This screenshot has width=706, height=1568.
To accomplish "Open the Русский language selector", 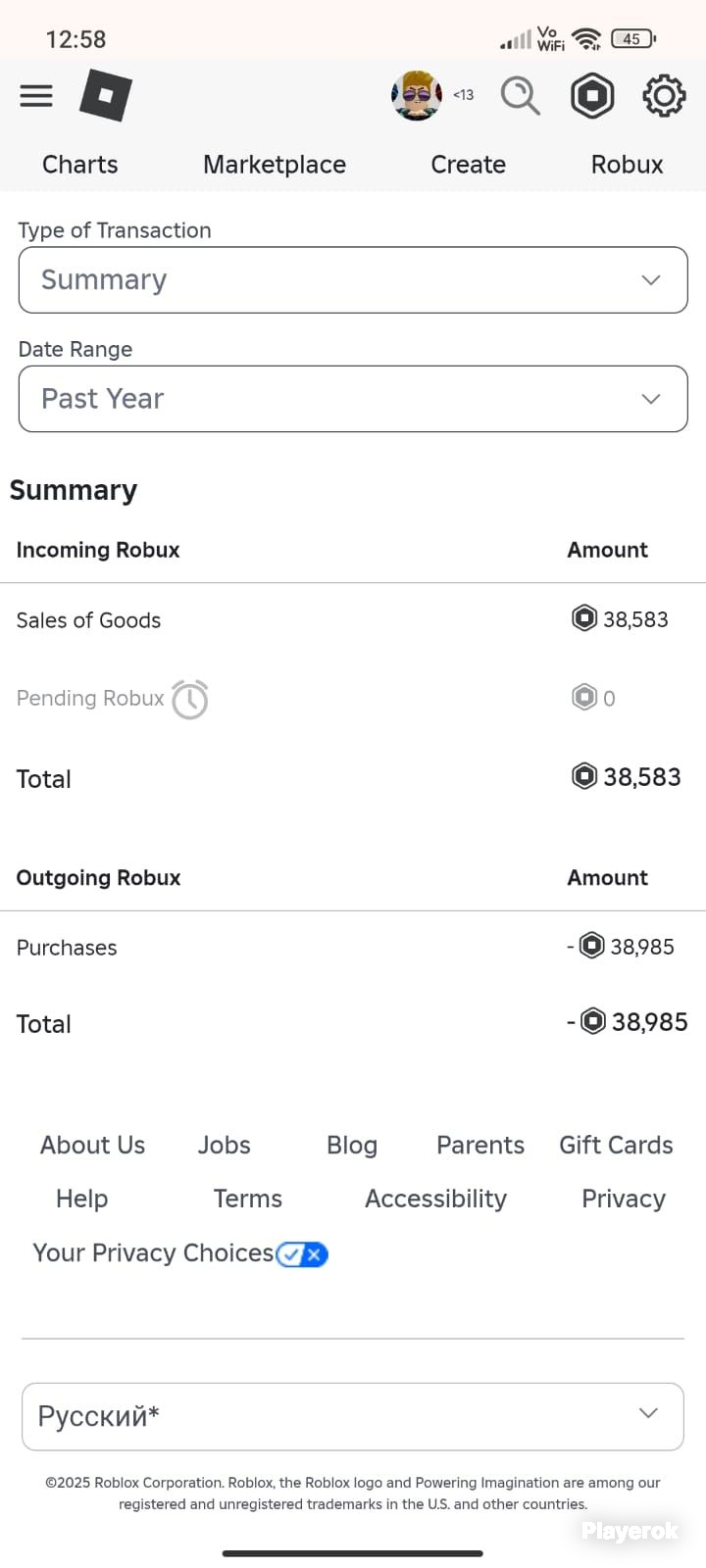I will (353, 1416).
